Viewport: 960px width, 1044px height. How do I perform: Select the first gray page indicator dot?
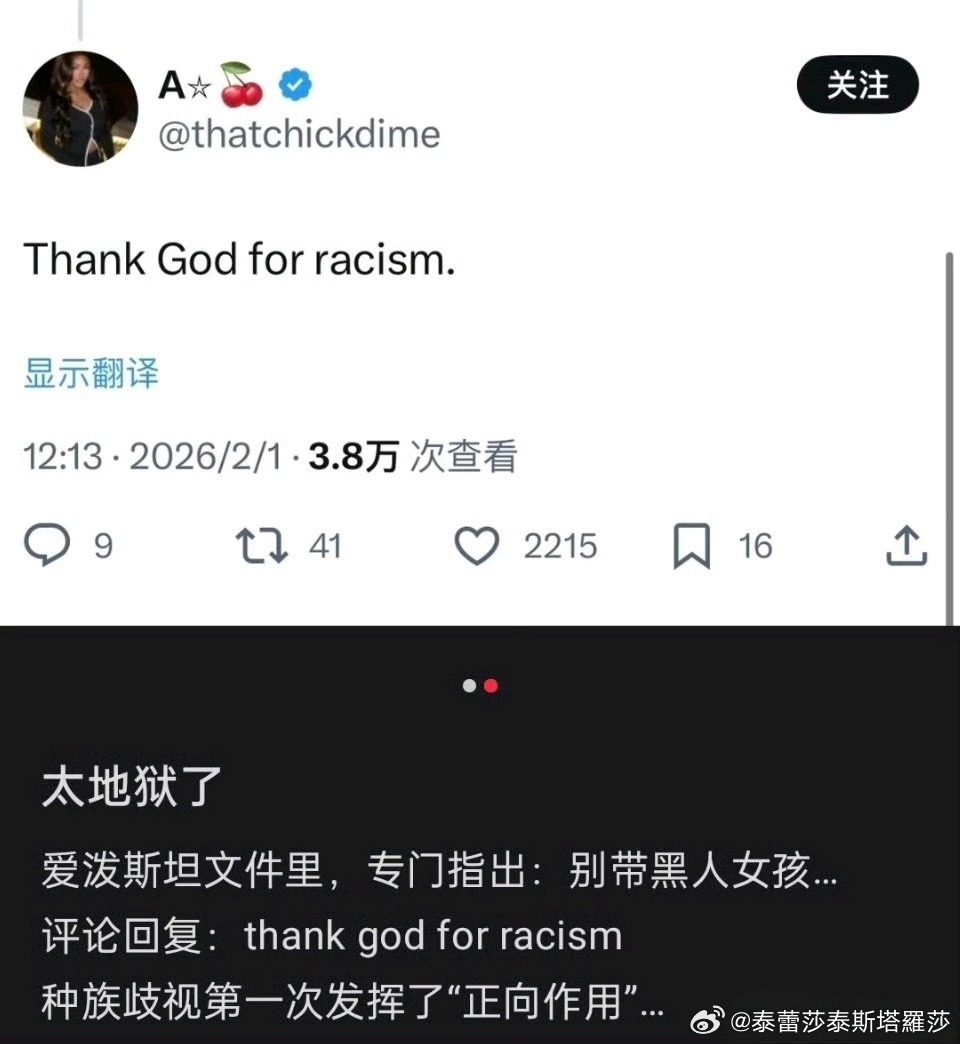[469, 686]
